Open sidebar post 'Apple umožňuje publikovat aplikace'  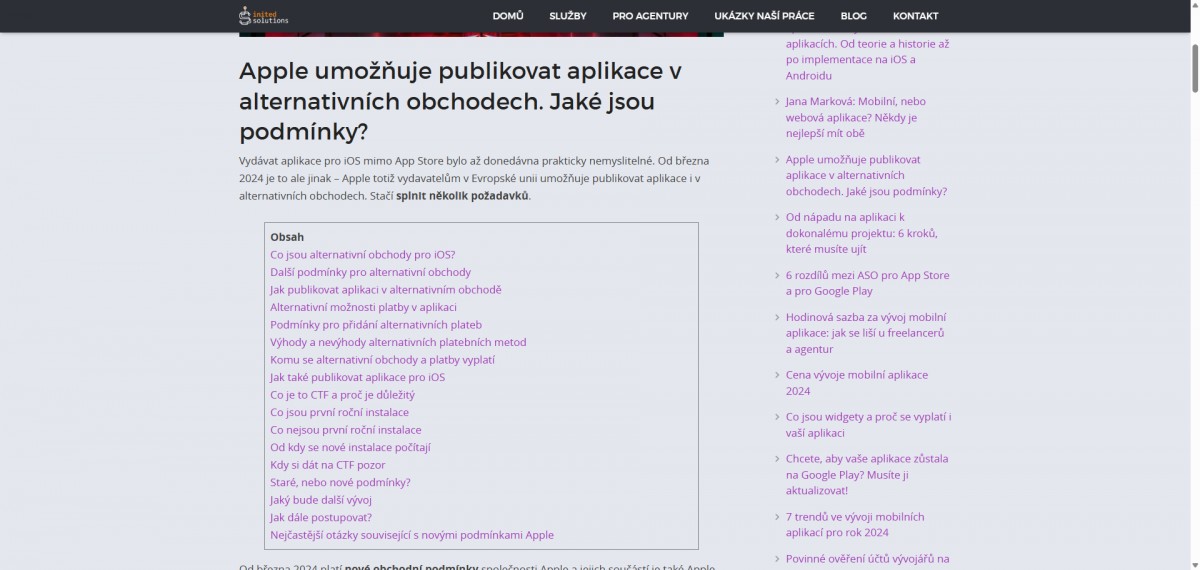(866, 175)
